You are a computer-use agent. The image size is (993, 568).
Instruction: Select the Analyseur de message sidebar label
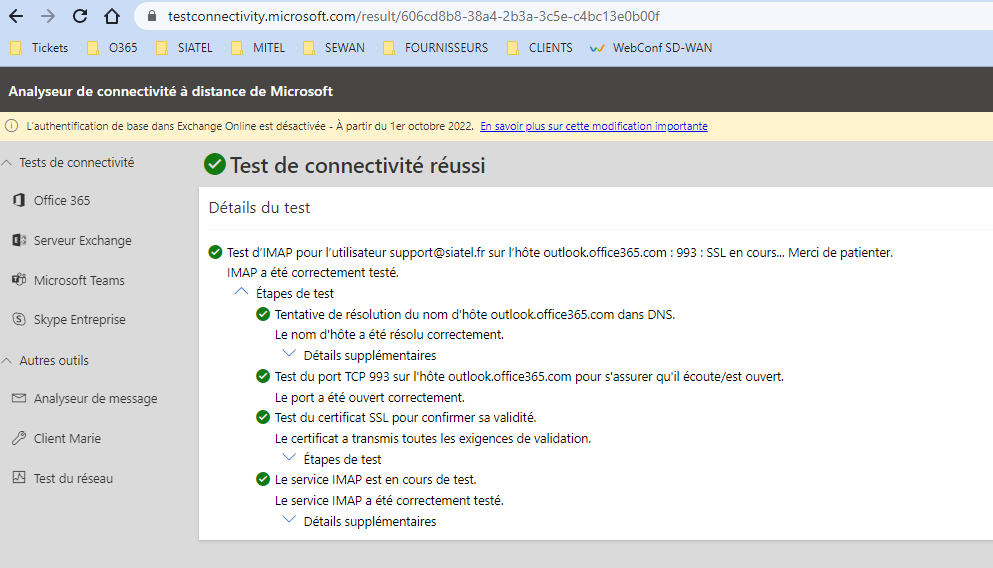(96, 399)
